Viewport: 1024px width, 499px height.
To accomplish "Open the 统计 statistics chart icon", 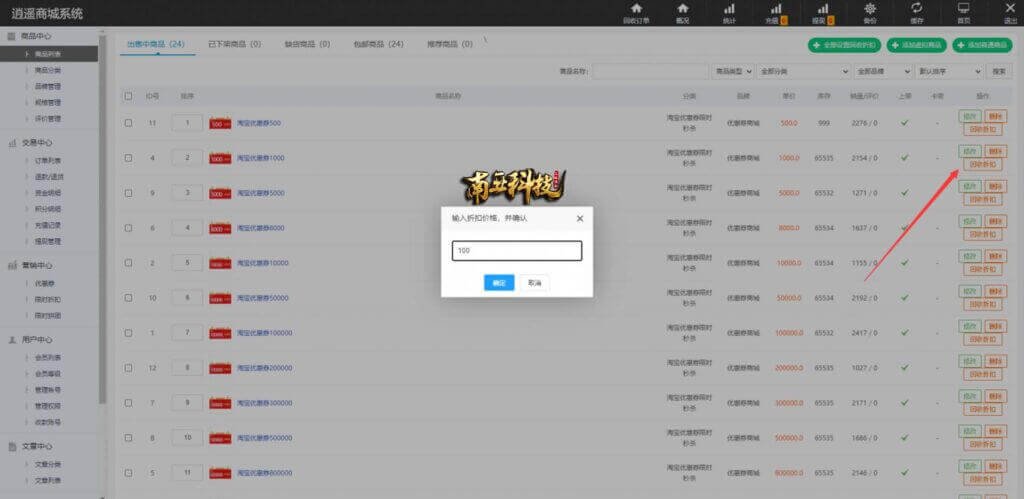I will pyautogui.click(x=729, y=9).
